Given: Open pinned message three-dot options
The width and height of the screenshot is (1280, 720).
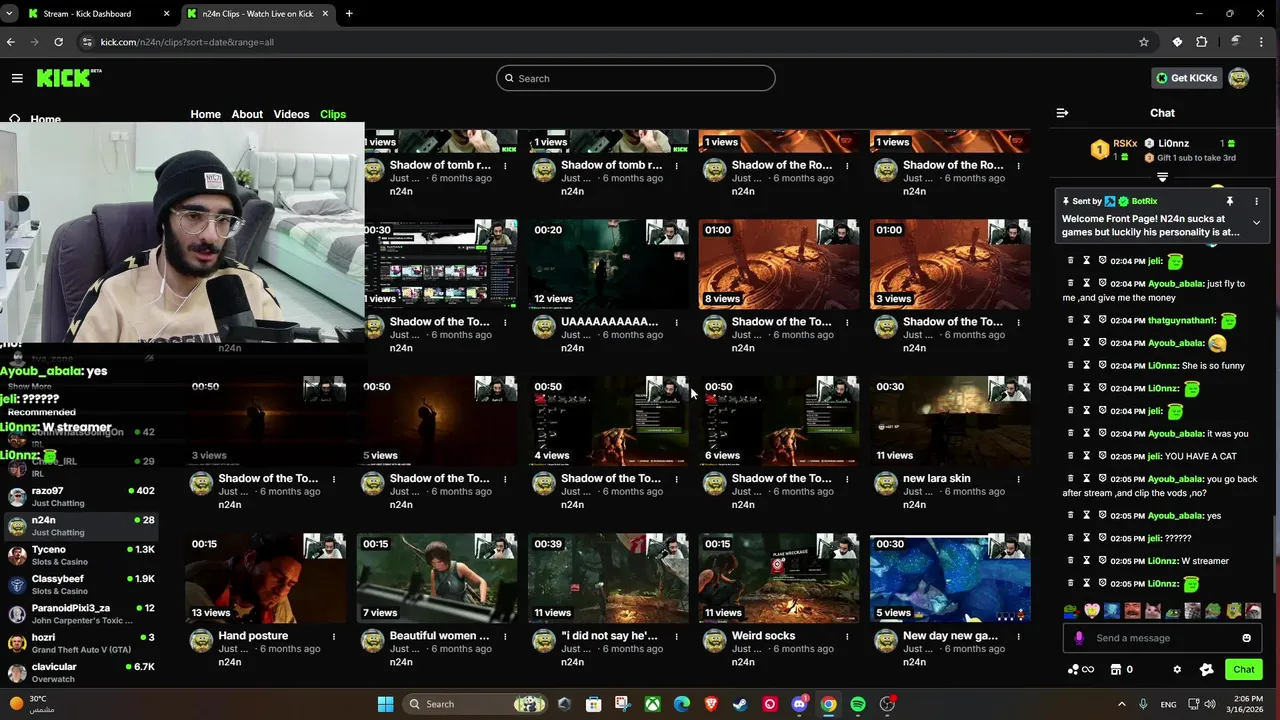Looking at the screenshot, I should (x=1256, y=201).
